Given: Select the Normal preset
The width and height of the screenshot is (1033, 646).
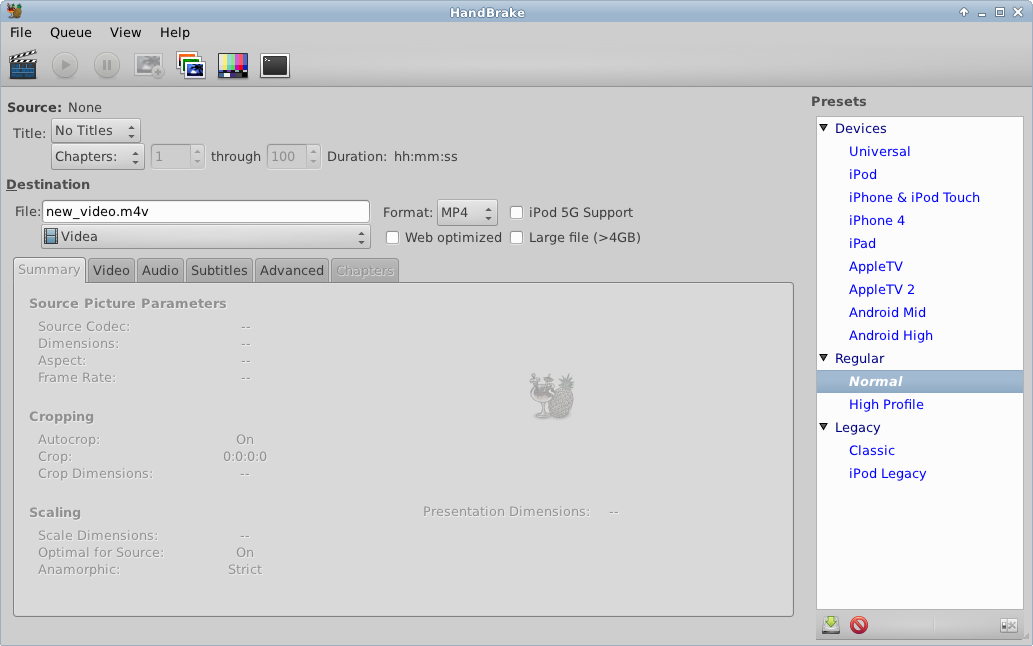Looking at the screenshot, I should (920, 381).
